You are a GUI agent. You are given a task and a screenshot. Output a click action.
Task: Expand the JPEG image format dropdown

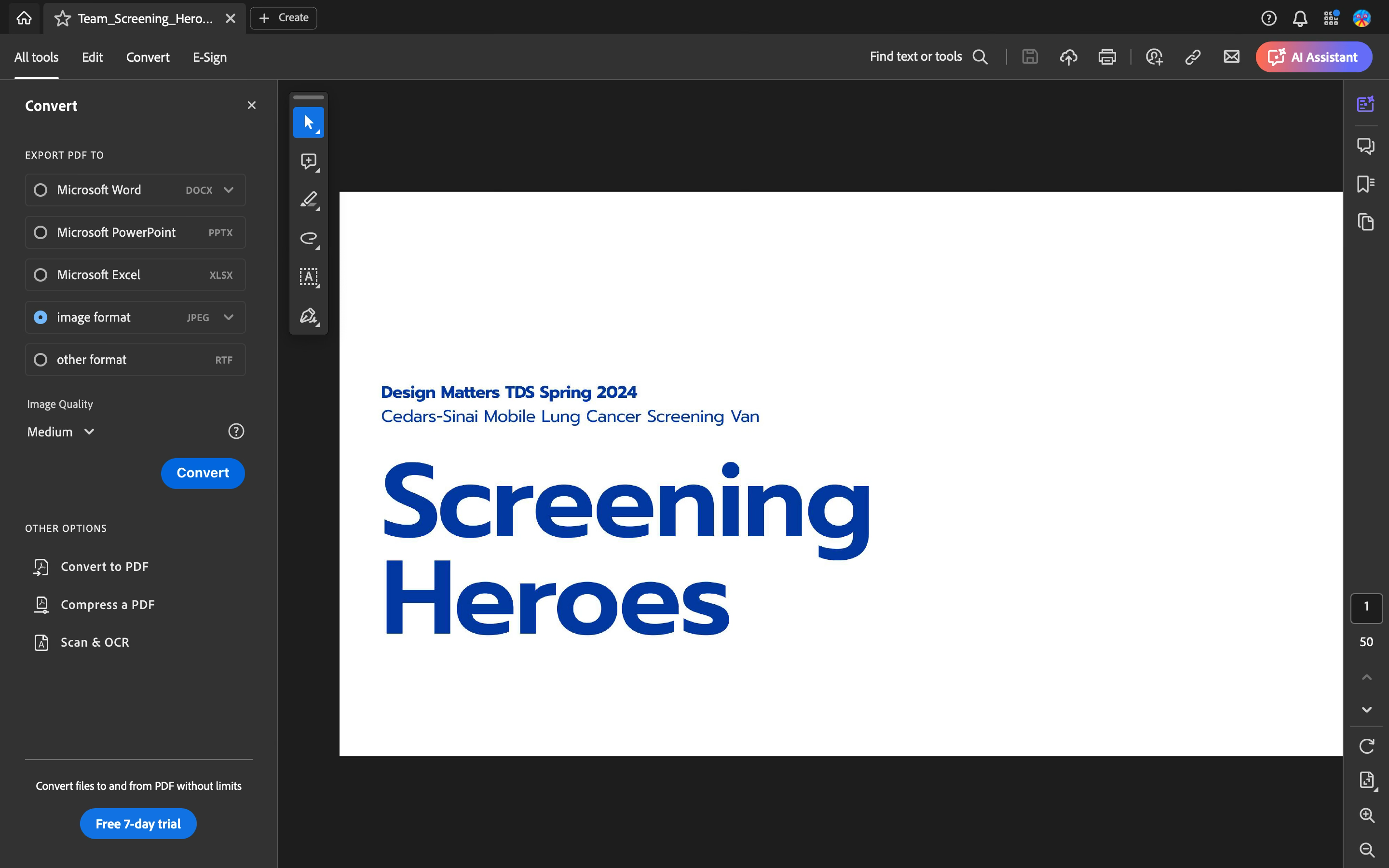click(x=229, y=317)
